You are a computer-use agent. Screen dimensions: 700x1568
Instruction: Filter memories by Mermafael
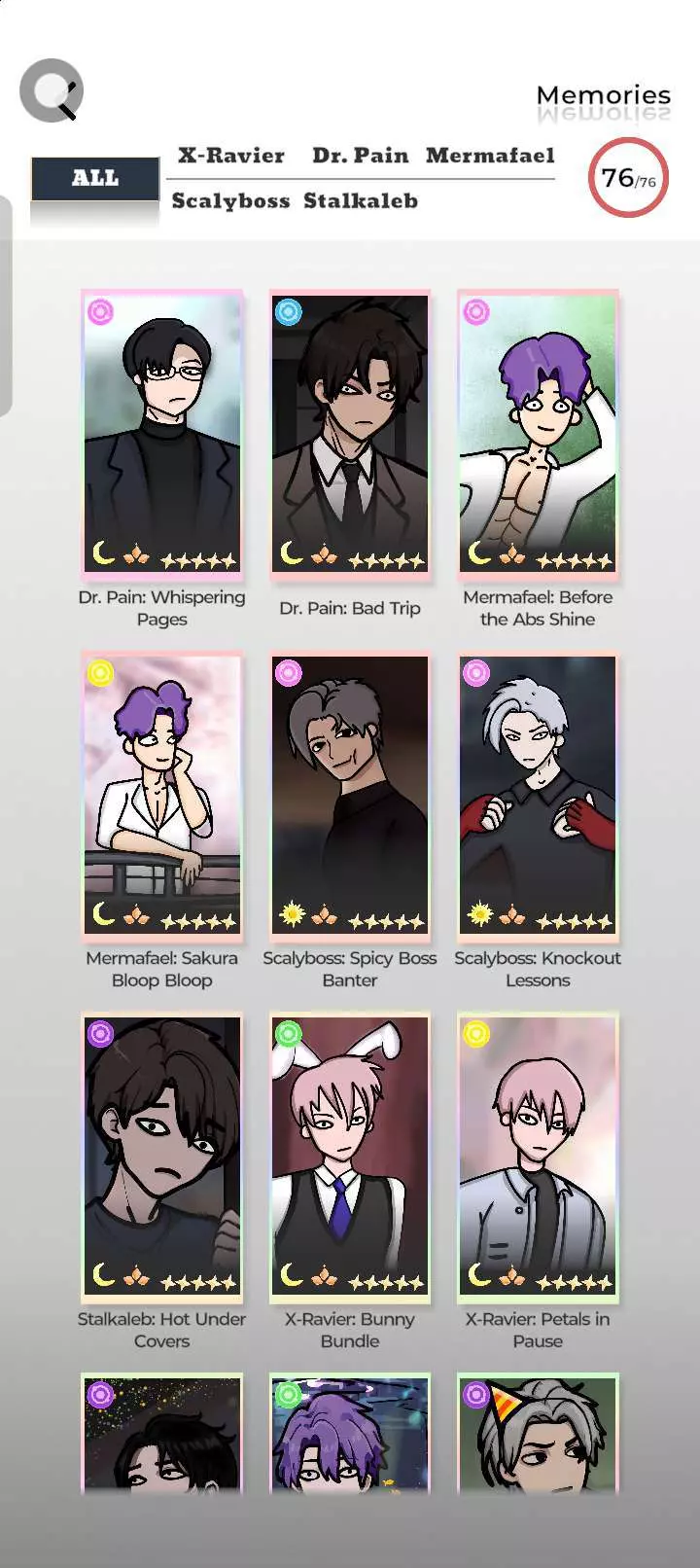pyautogui.click(x=490, y=156)
